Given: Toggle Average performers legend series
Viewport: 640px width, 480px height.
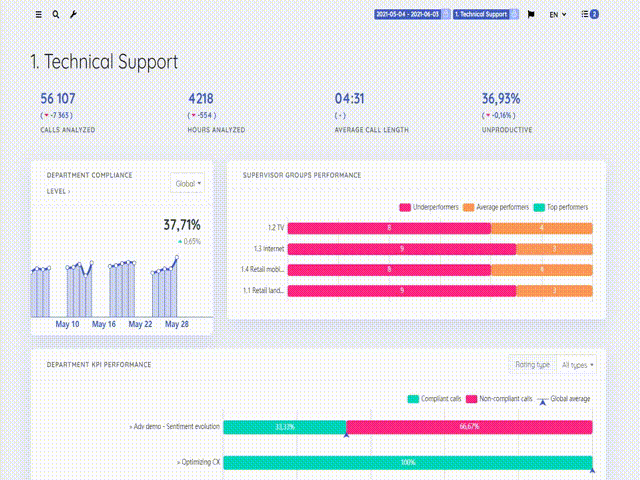Looking at the screenshot, I should point(469,207).
